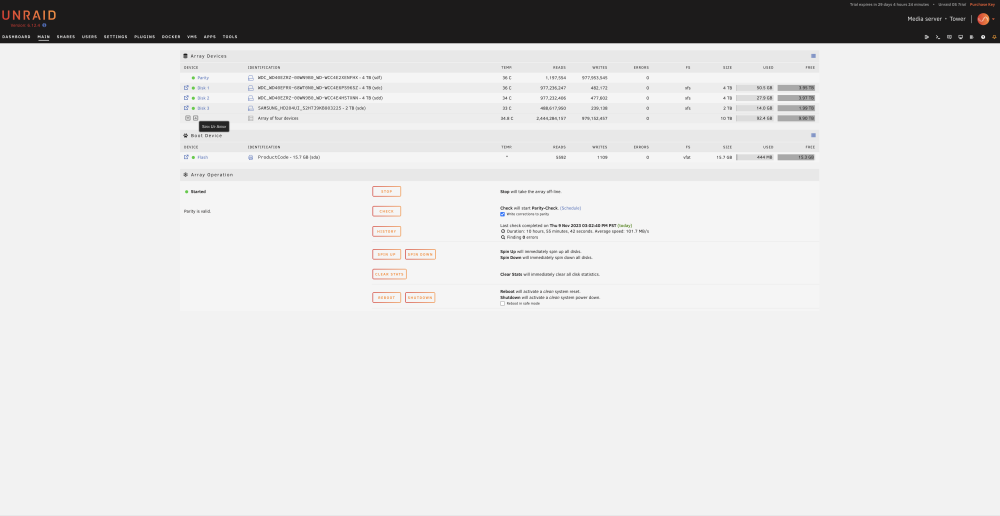Open the notifications bell icon
This screenshot has height=516, width=1000.
point(994,37)
